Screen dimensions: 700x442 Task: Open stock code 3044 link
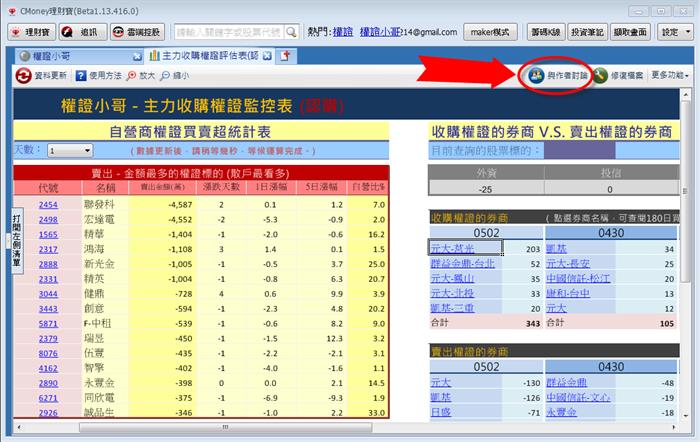(48, 294)
